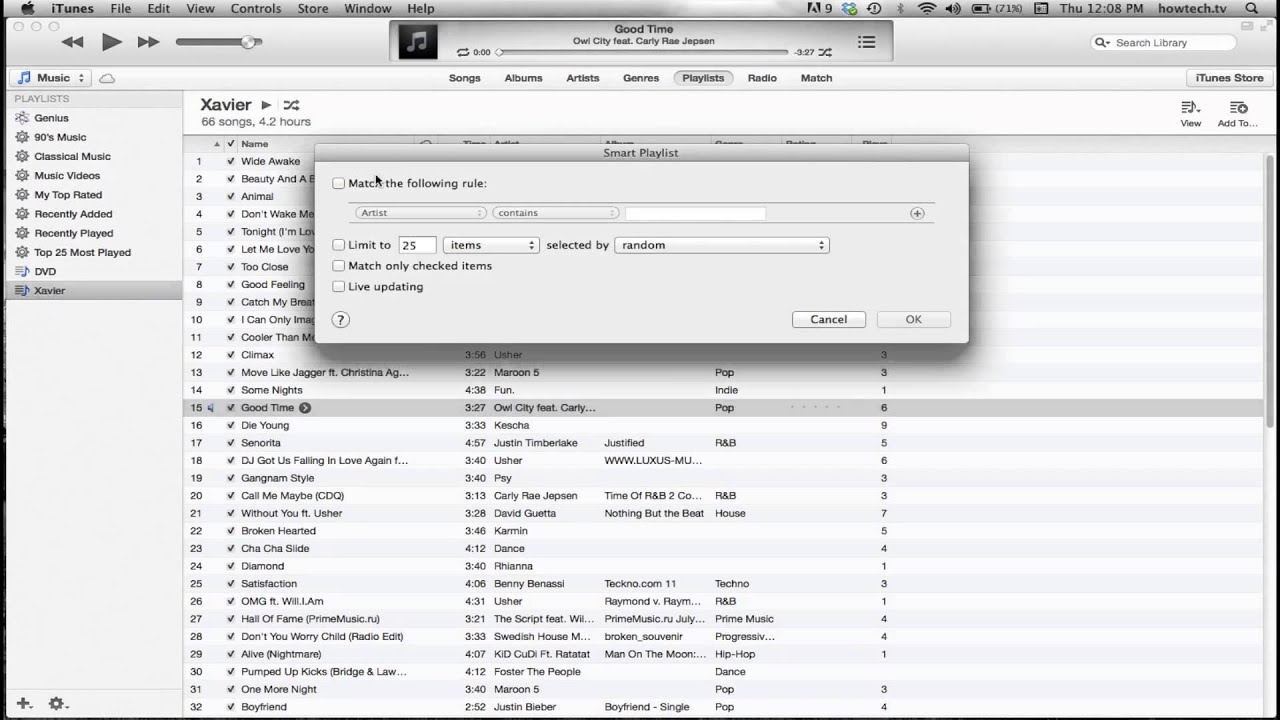The width and height of the screenshot is (1280, 720).
Task: Check the Live updating option
Action: click(339, 287)
